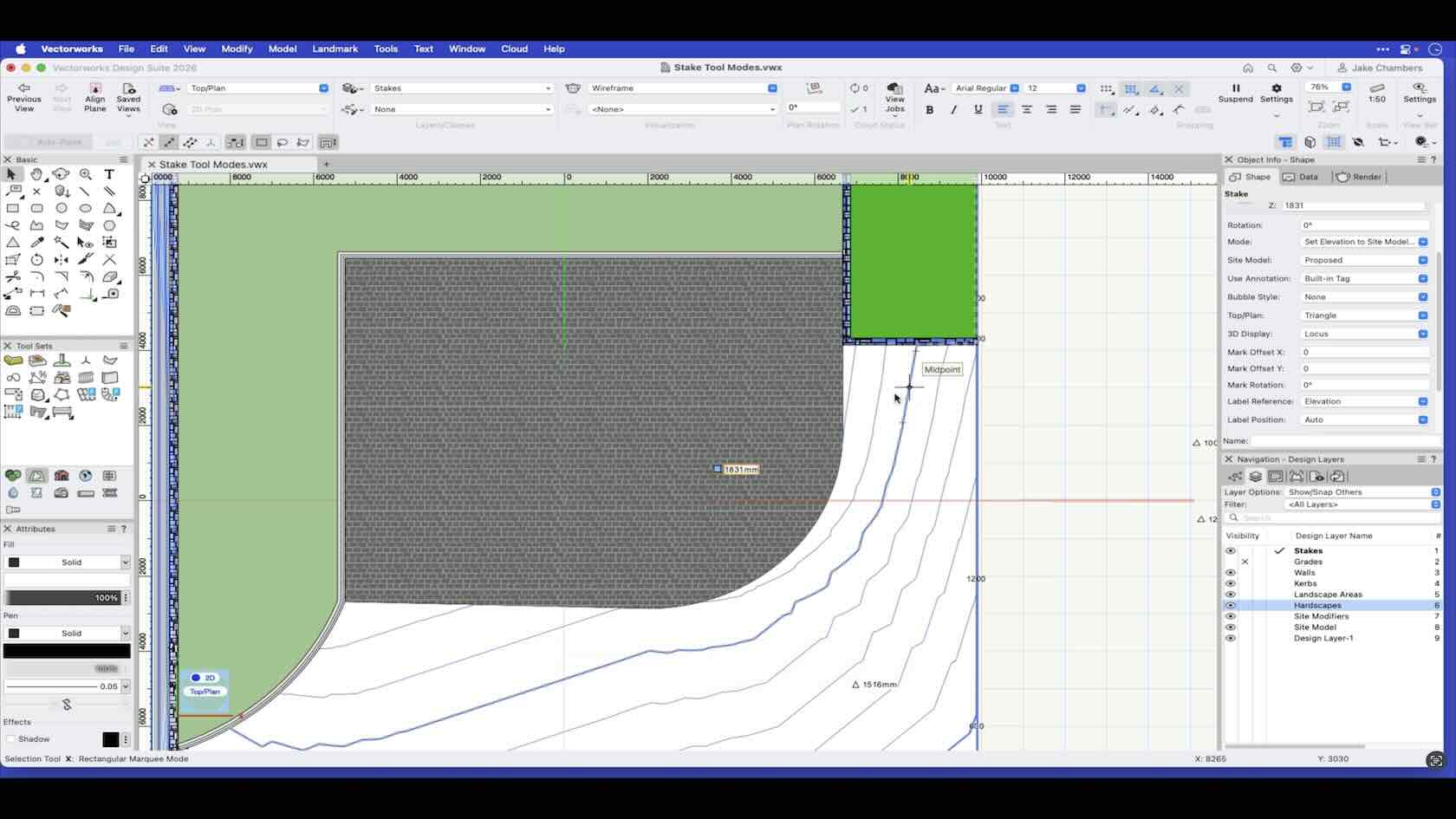Image resolution: width=1456 pixels, height=819 pixels.
Task: Select the Eyedropper tool
Action: 36,243
